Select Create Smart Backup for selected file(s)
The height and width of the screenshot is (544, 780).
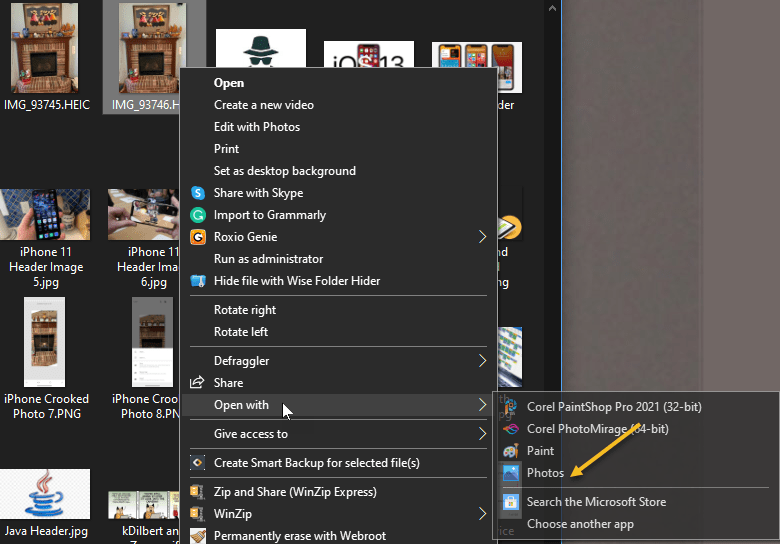point(316,463)
